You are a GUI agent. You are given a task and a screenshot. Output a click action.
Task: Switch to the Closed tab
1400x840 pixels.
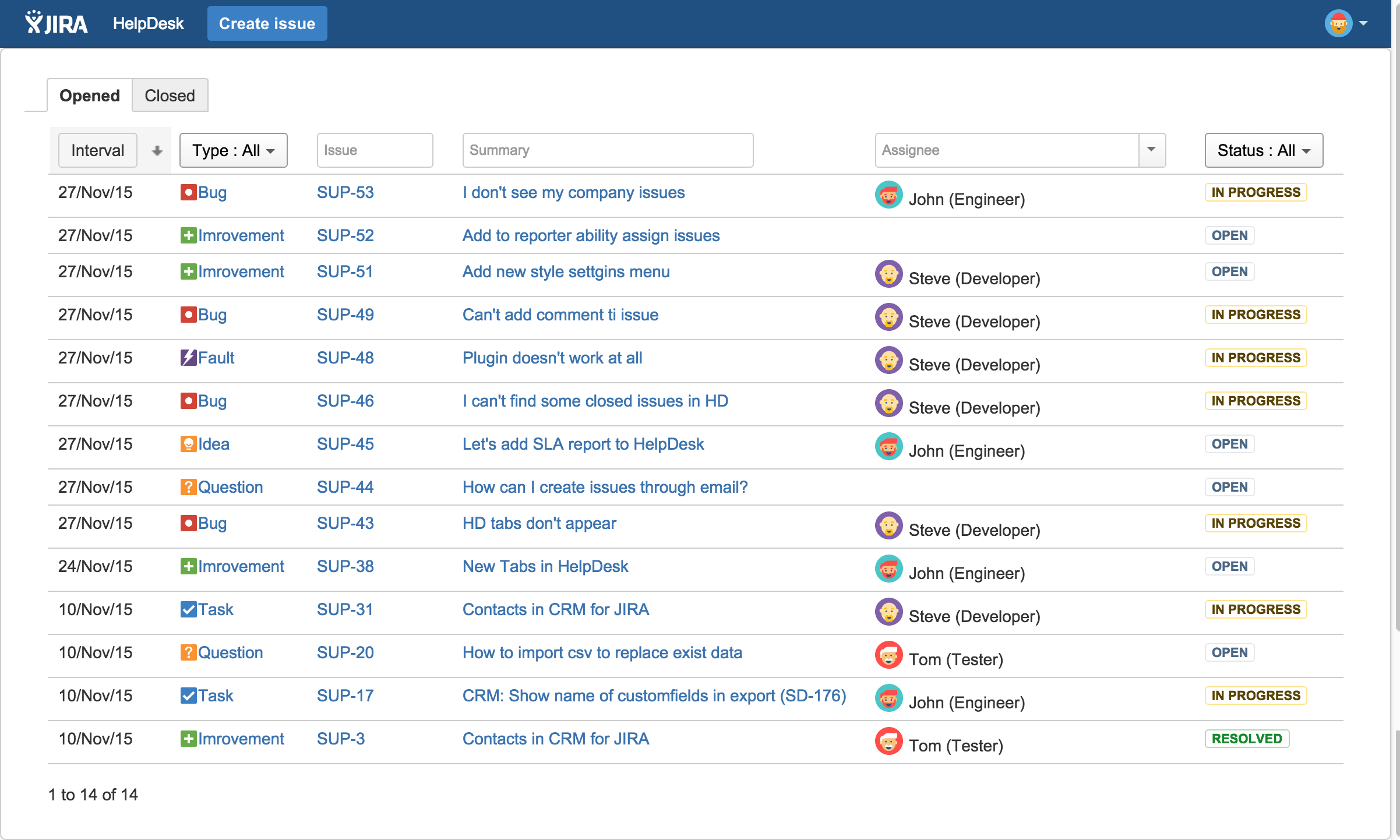tap(170, 95)
